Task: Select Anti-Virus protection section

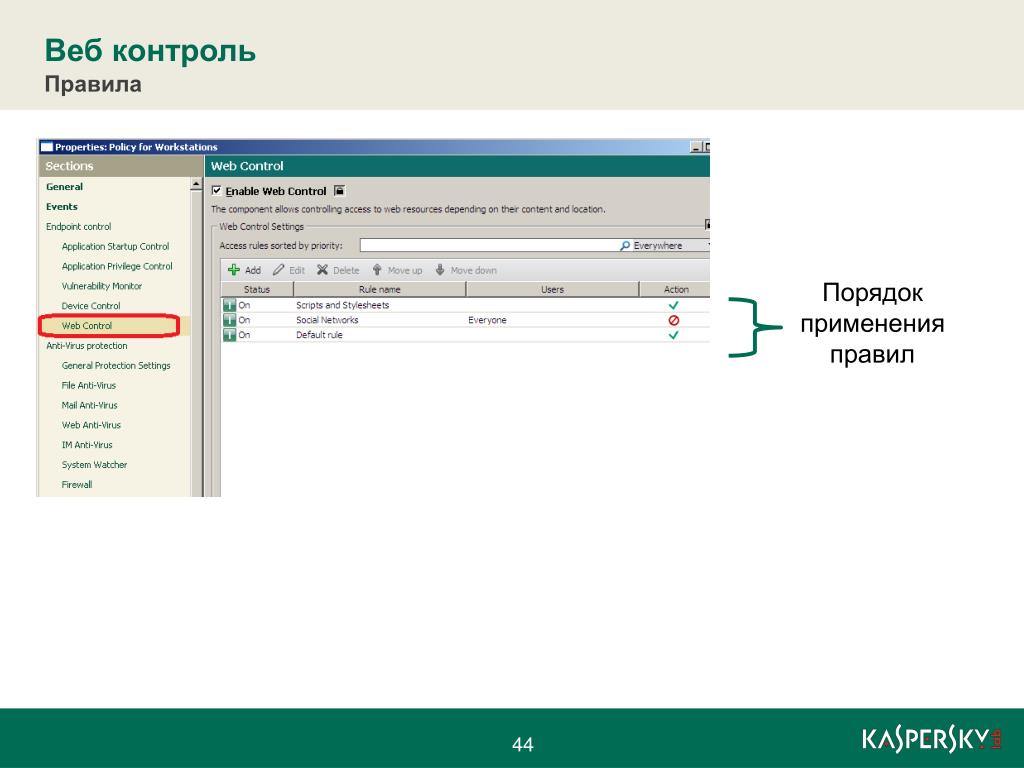Action: (x=87, y=345)
